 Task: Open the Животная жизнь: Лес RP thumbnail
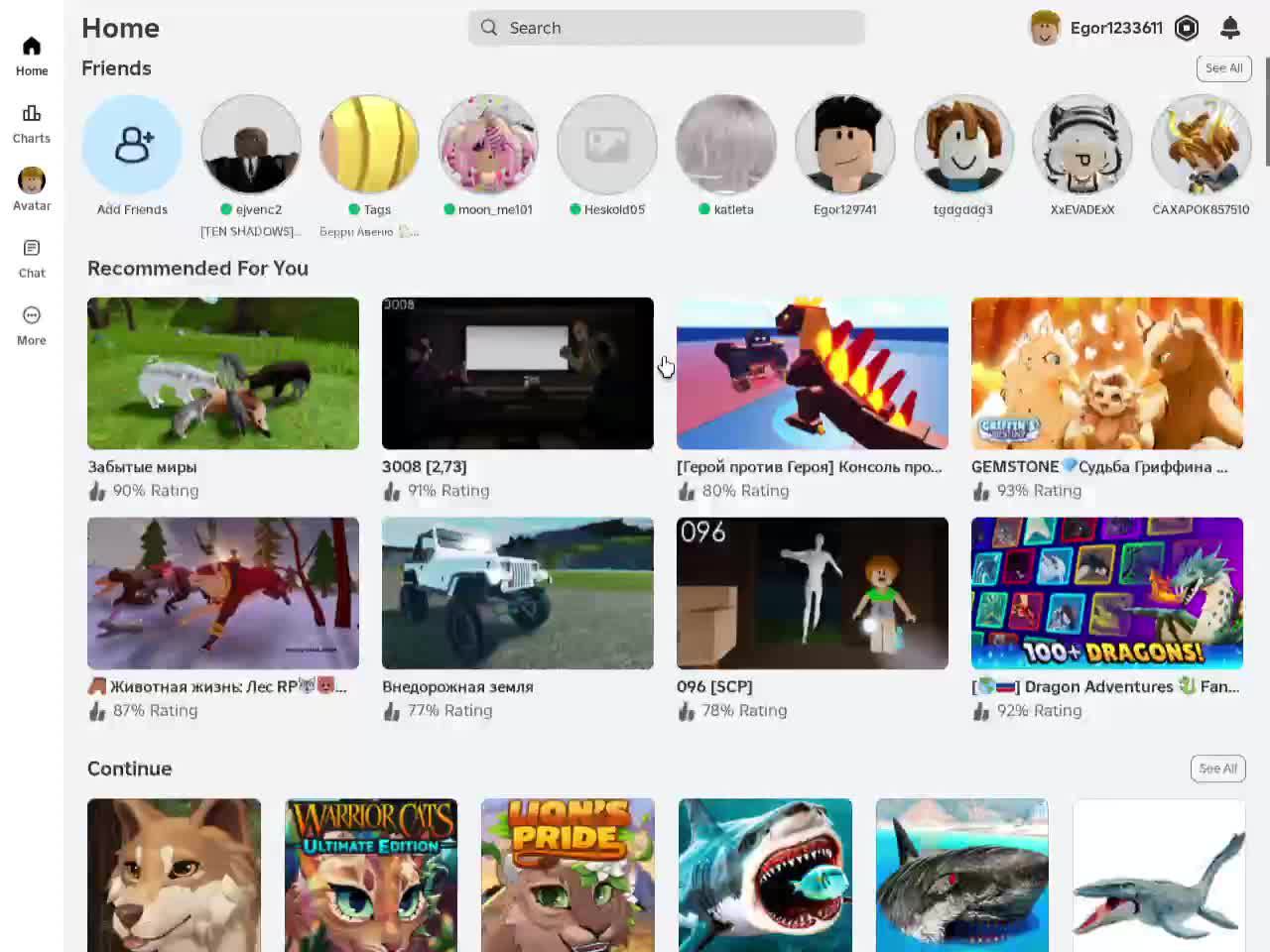click(x=223, y=593)
